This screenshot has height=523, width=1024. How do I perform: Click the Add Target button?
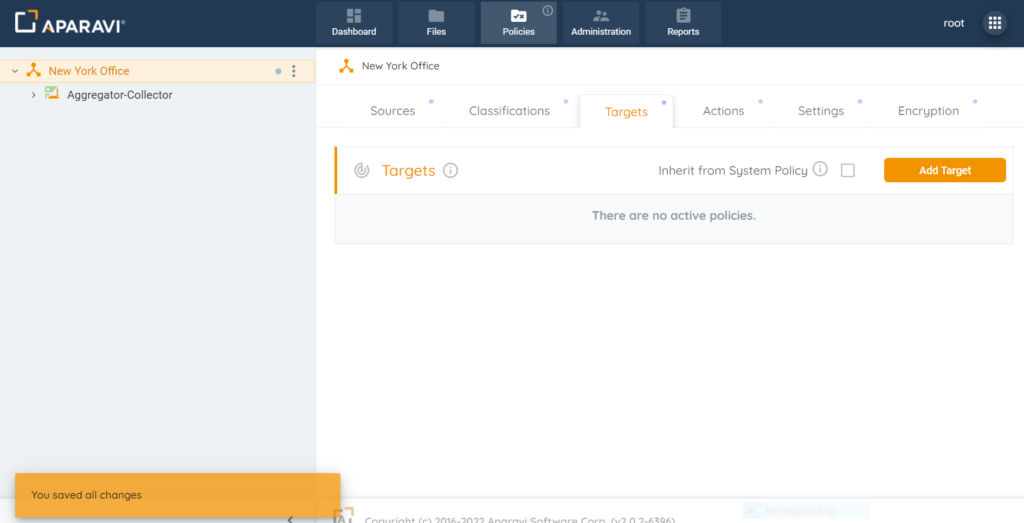click(944, 170)
